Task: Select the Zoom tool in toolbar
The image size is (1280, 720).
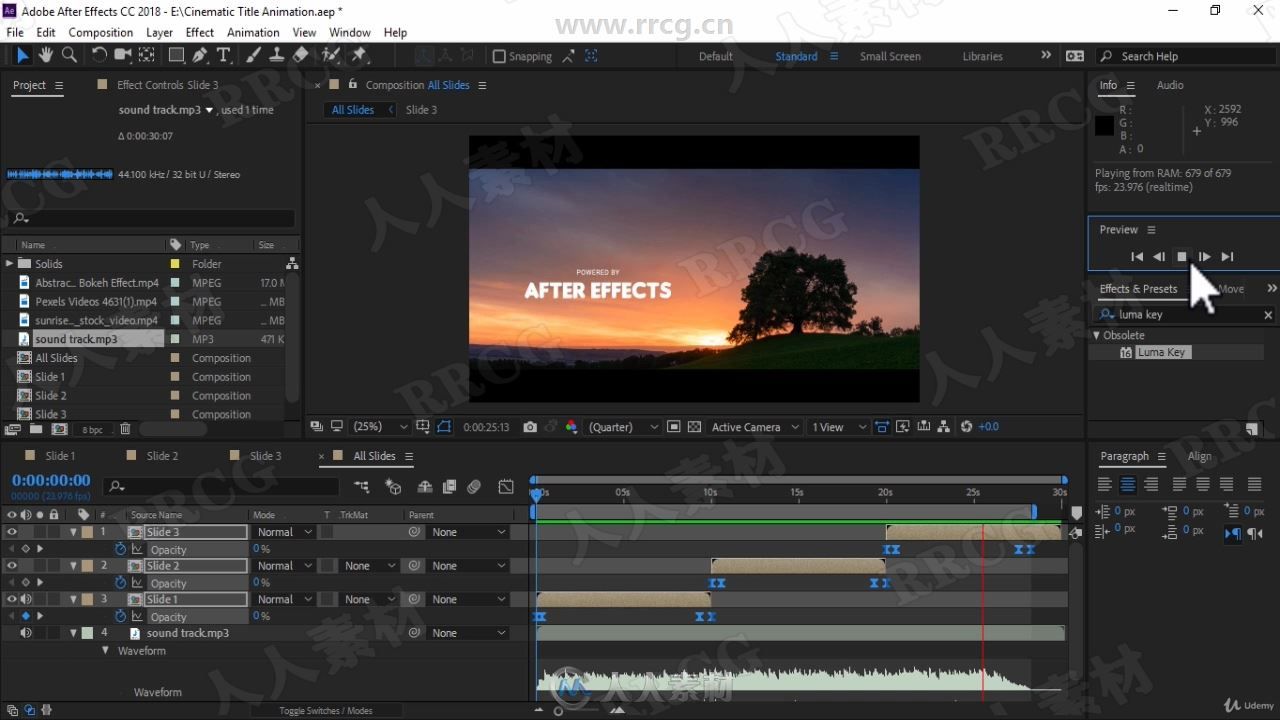Action: coord(69,55)
